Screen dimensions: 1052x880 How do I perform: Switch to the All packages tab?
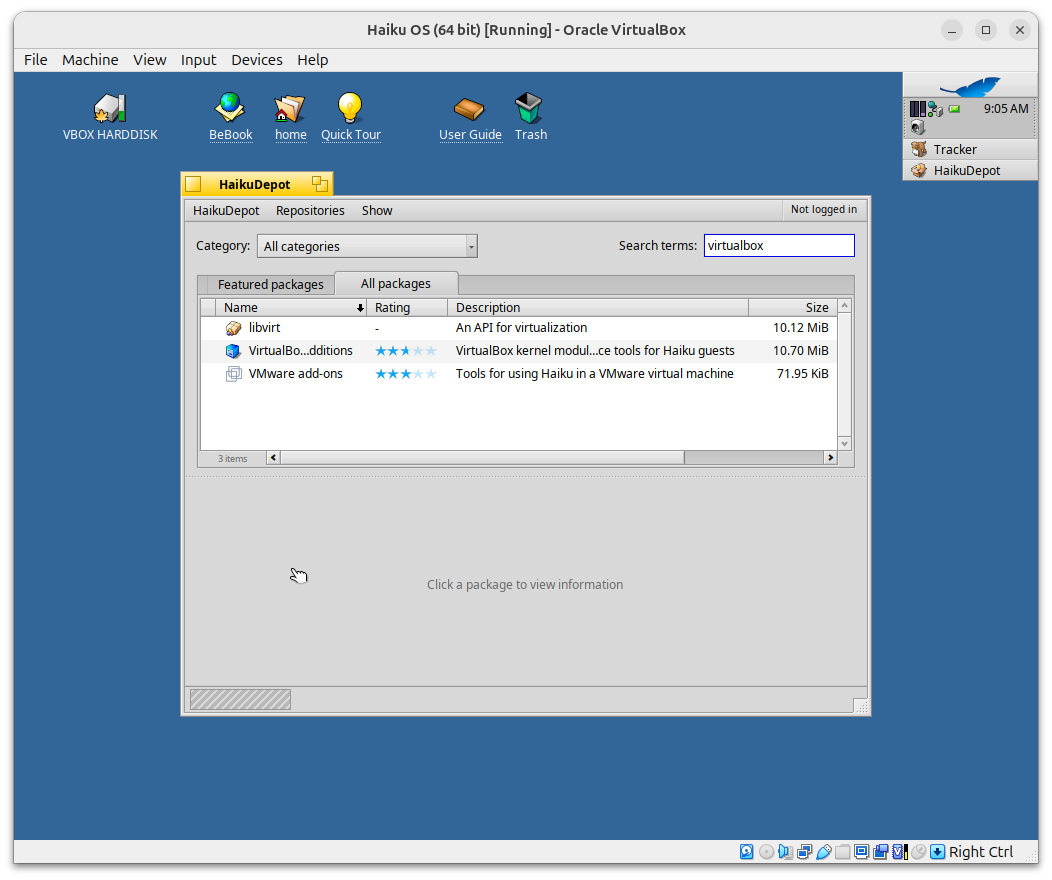pos(396,284)
